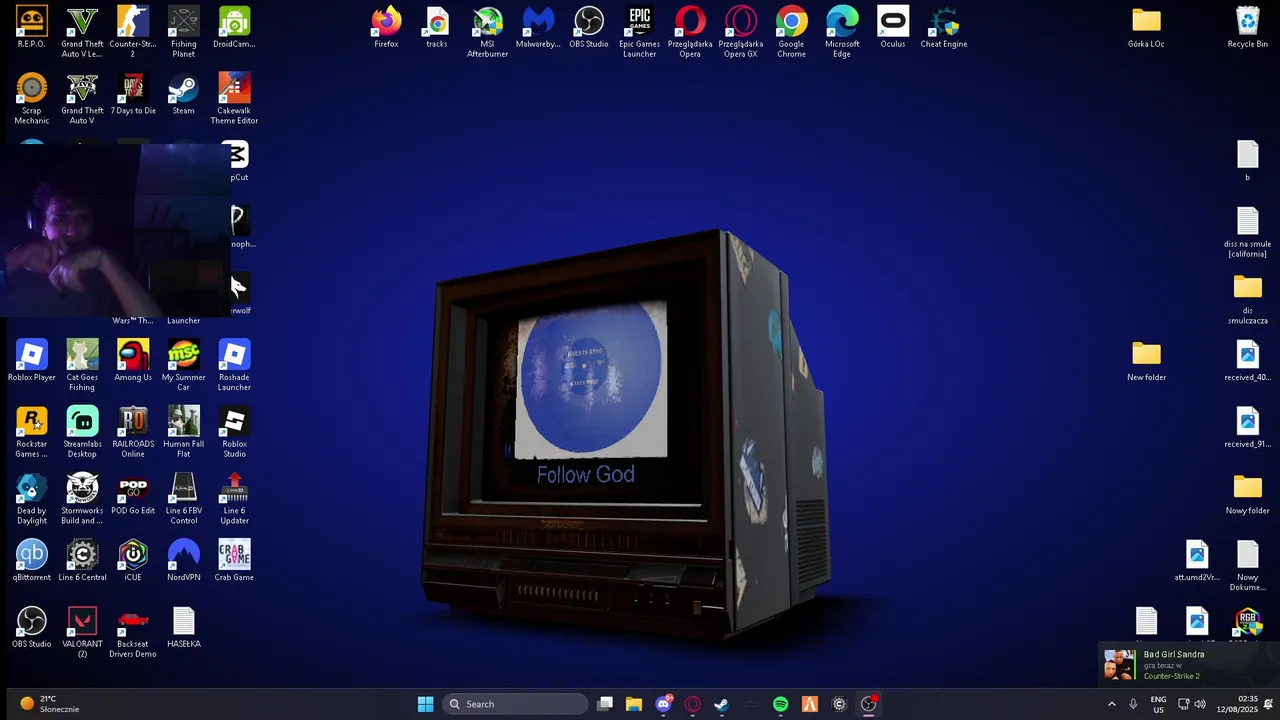
Task: Open the Oculus desktop shortcut
Action: click(893, 27)
